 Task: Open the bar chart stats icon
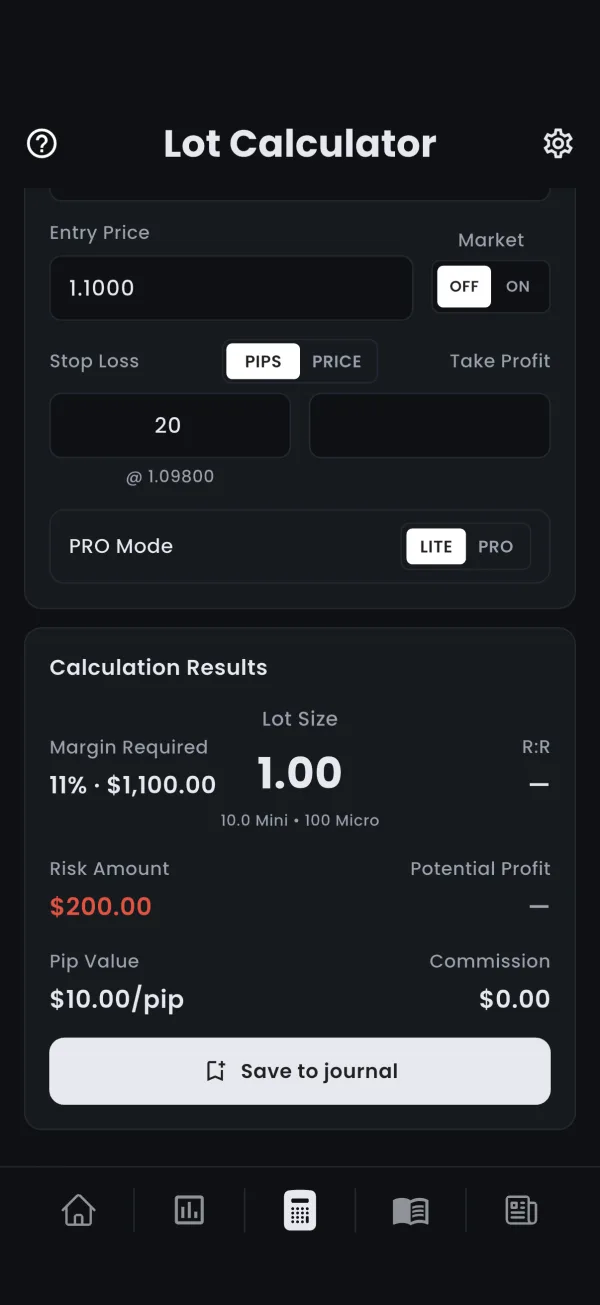pyautogui.click(x=189, y=1211)
